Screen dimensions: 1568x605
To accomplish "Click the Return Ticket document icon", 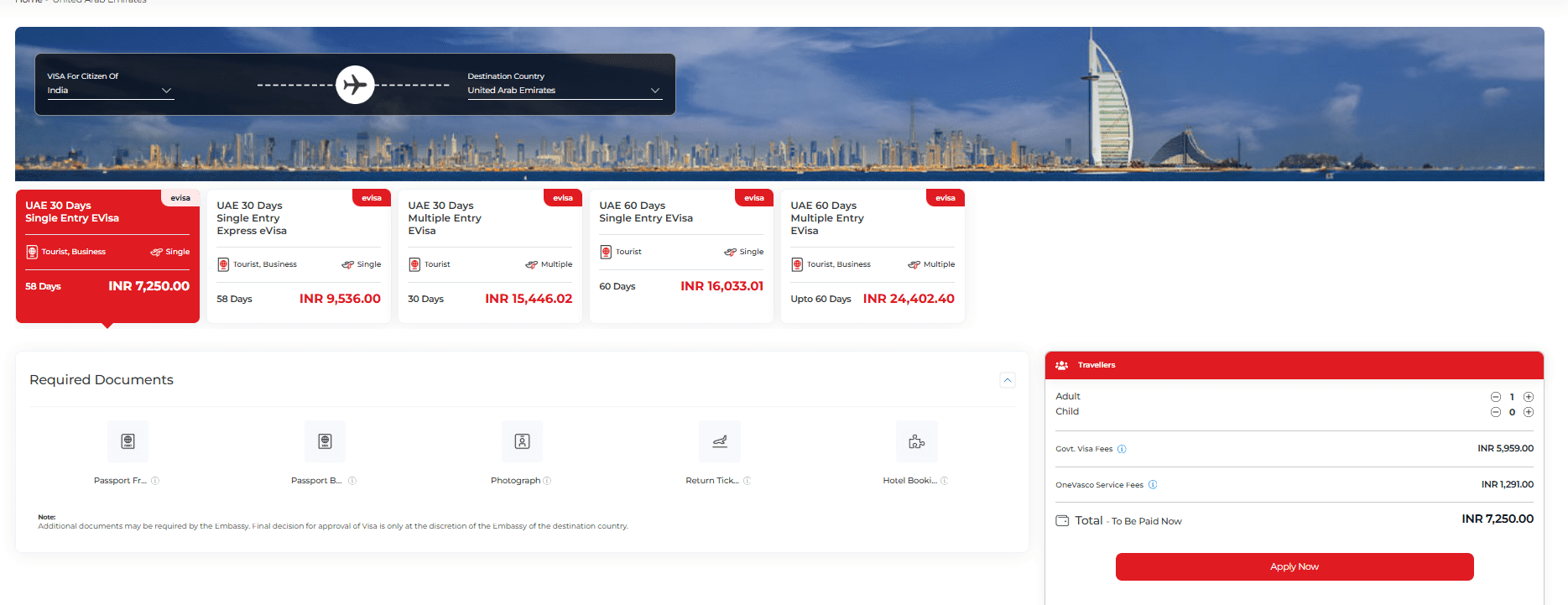I will [720, 441].
